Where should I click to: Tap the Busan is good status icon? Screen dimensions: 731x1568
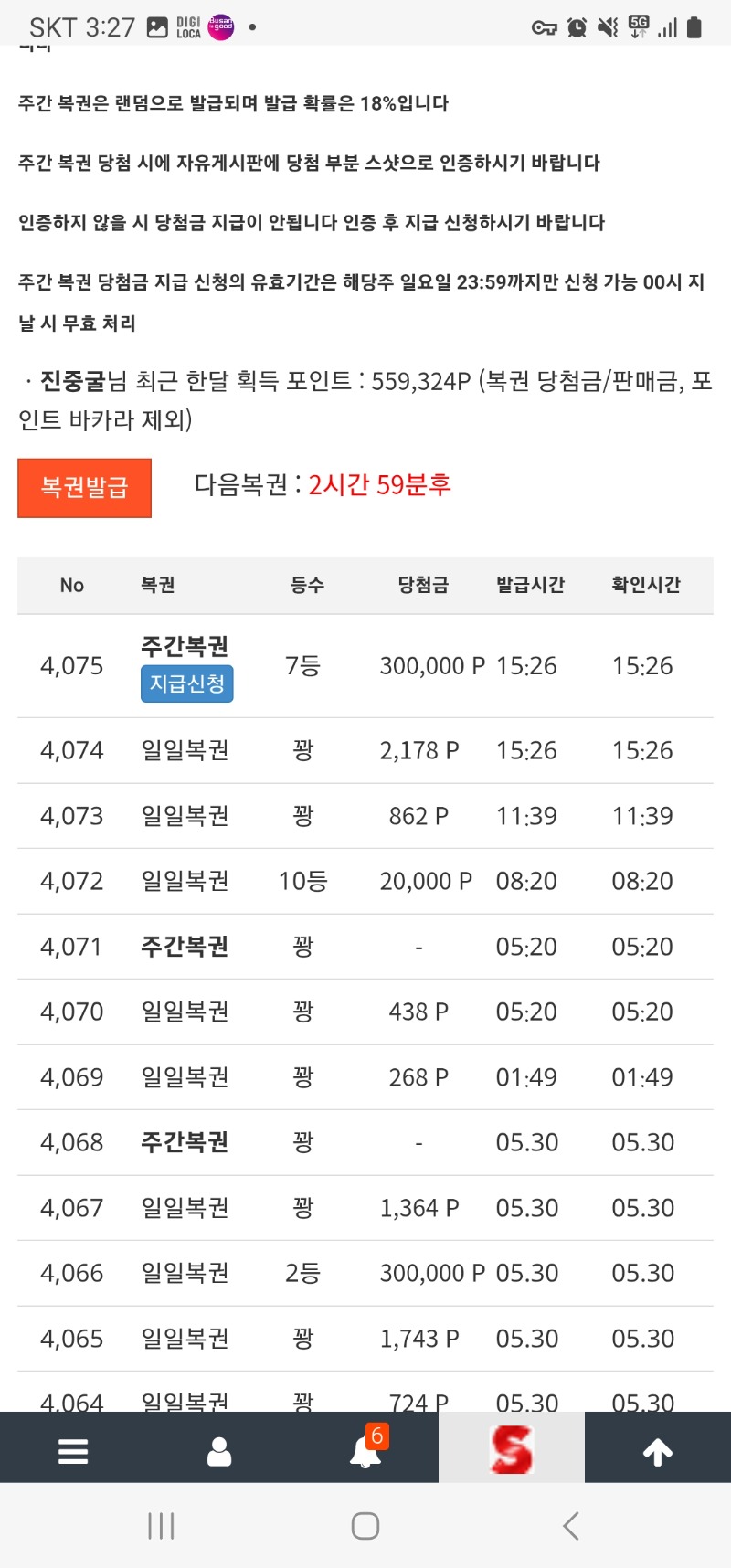pyautogui.click(x=221, y=27)
